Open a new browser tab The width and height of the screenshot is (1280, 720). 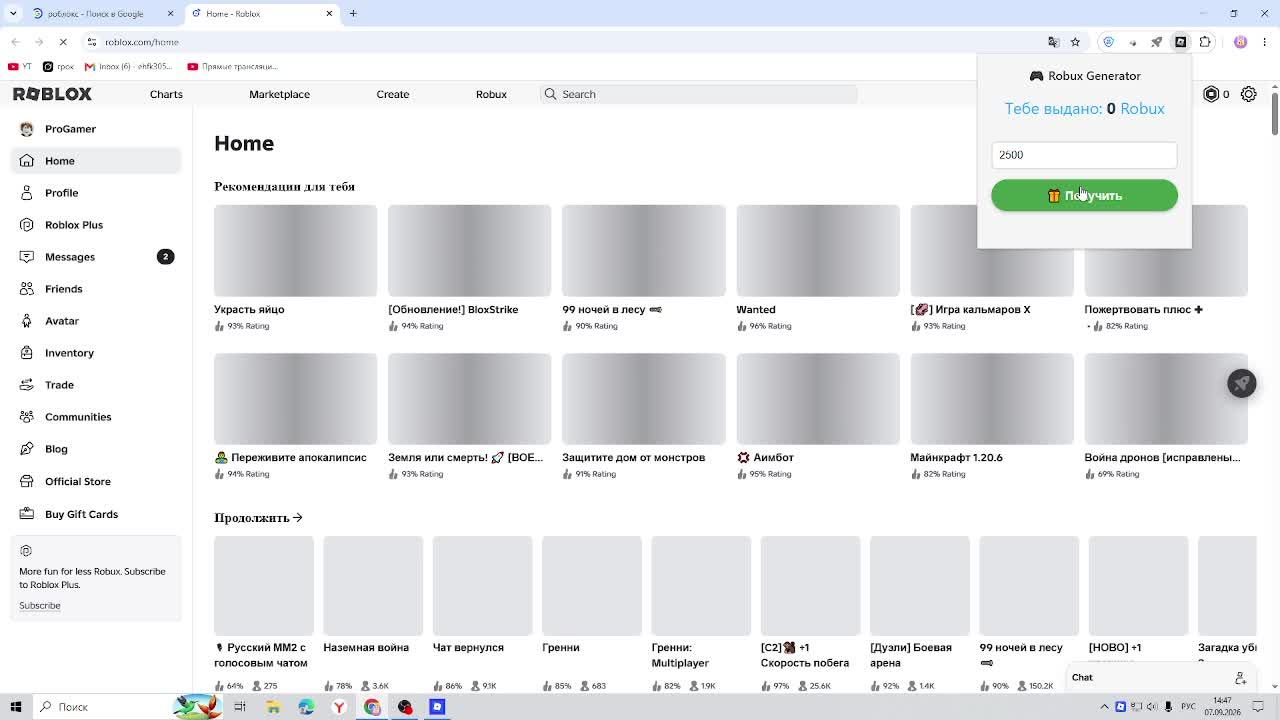point(353,14)
